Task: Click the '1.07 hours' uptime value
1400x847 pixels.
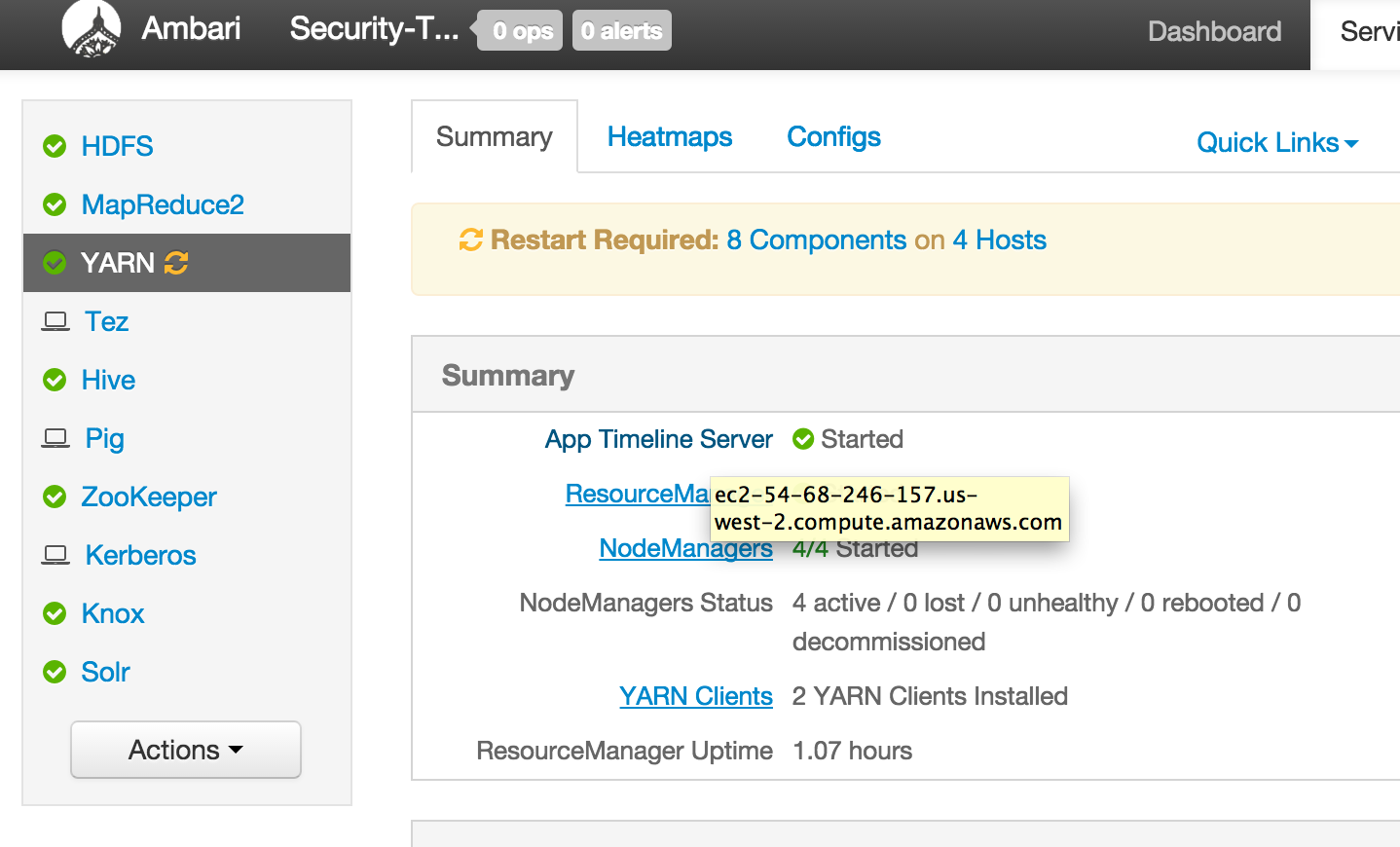Action: pos(853,751)
